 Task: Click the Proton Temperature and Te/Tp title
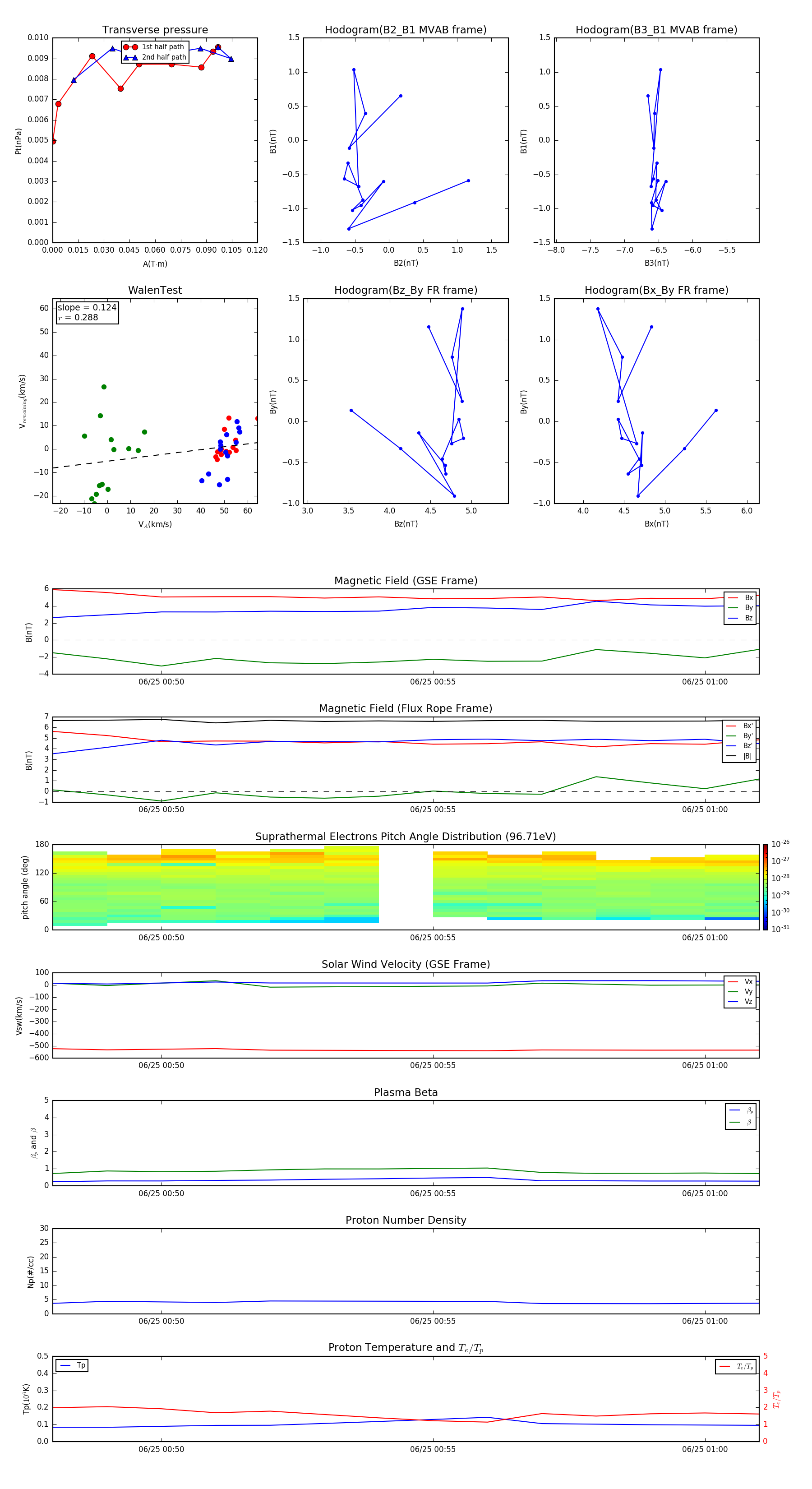click(x=406, y=1348)
